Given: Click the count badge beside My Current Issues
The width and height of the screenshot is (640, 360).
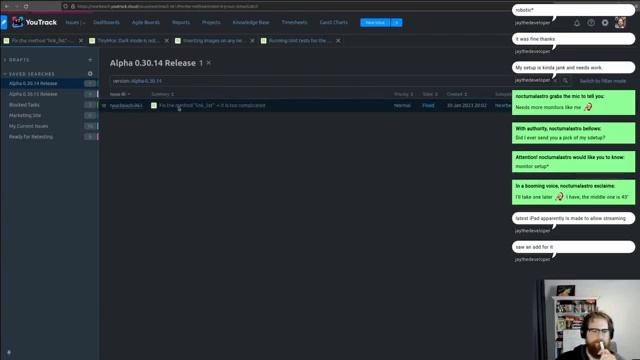Looking at the screenshot, I should coord(90,126).
